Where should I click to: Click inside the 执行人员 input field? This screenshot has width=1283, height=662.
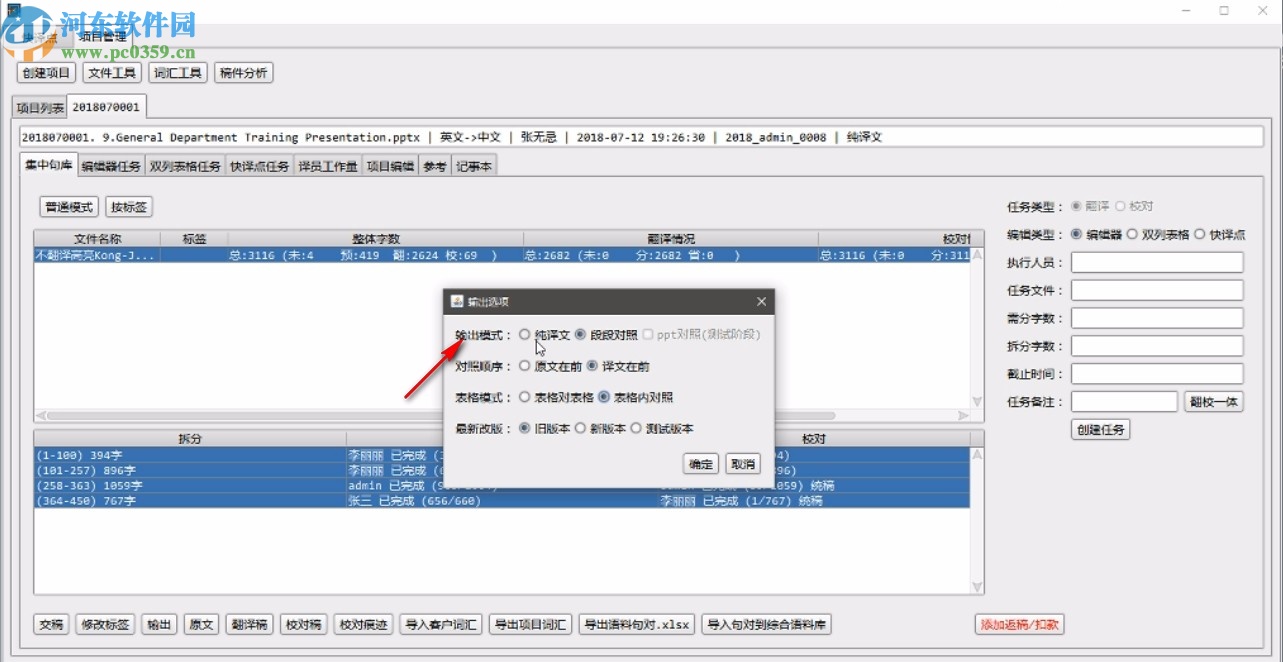tap(1156, 262)
